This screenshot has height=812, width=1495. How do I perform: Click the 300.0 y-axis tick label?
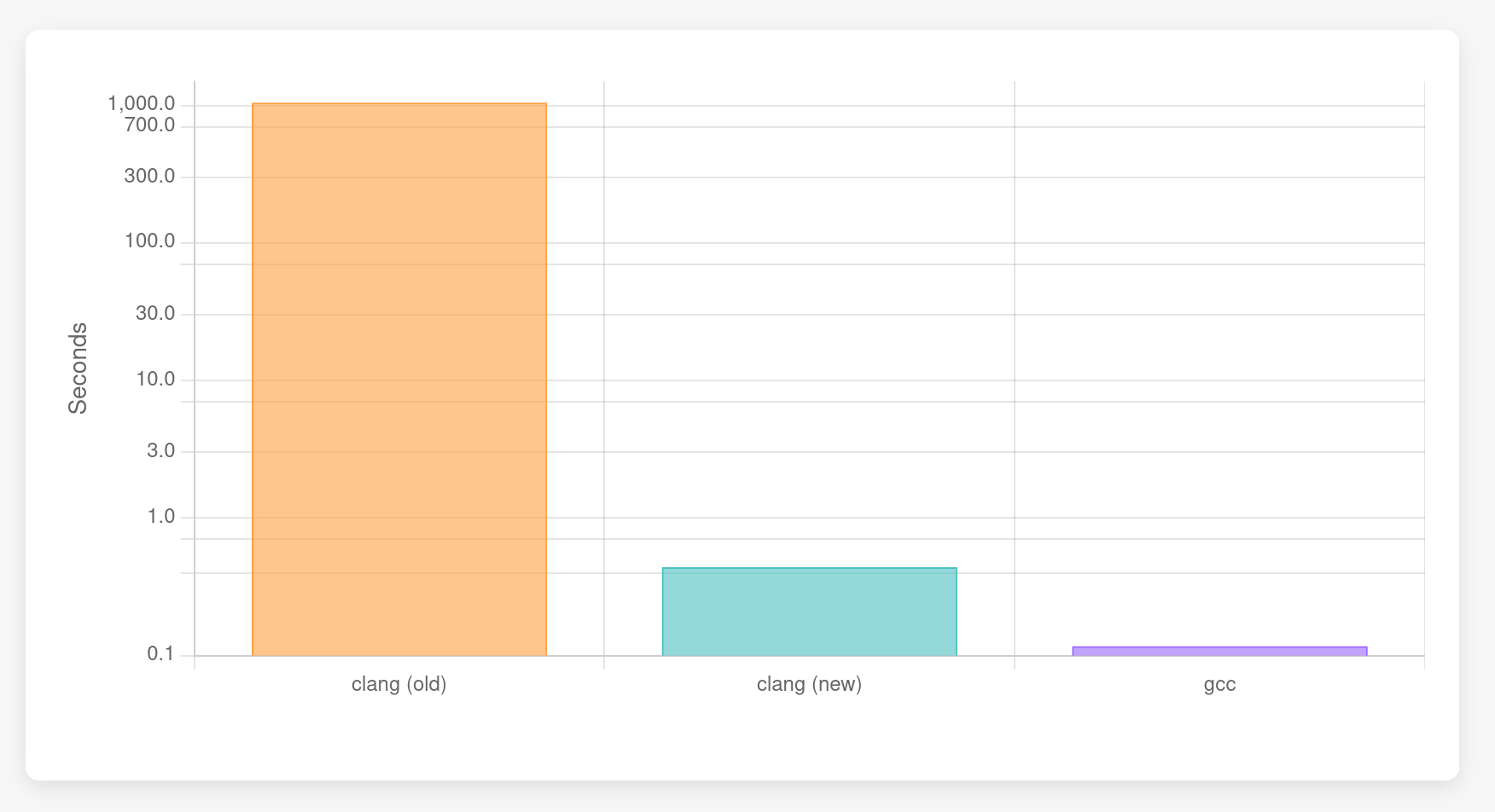click(149, 177)
